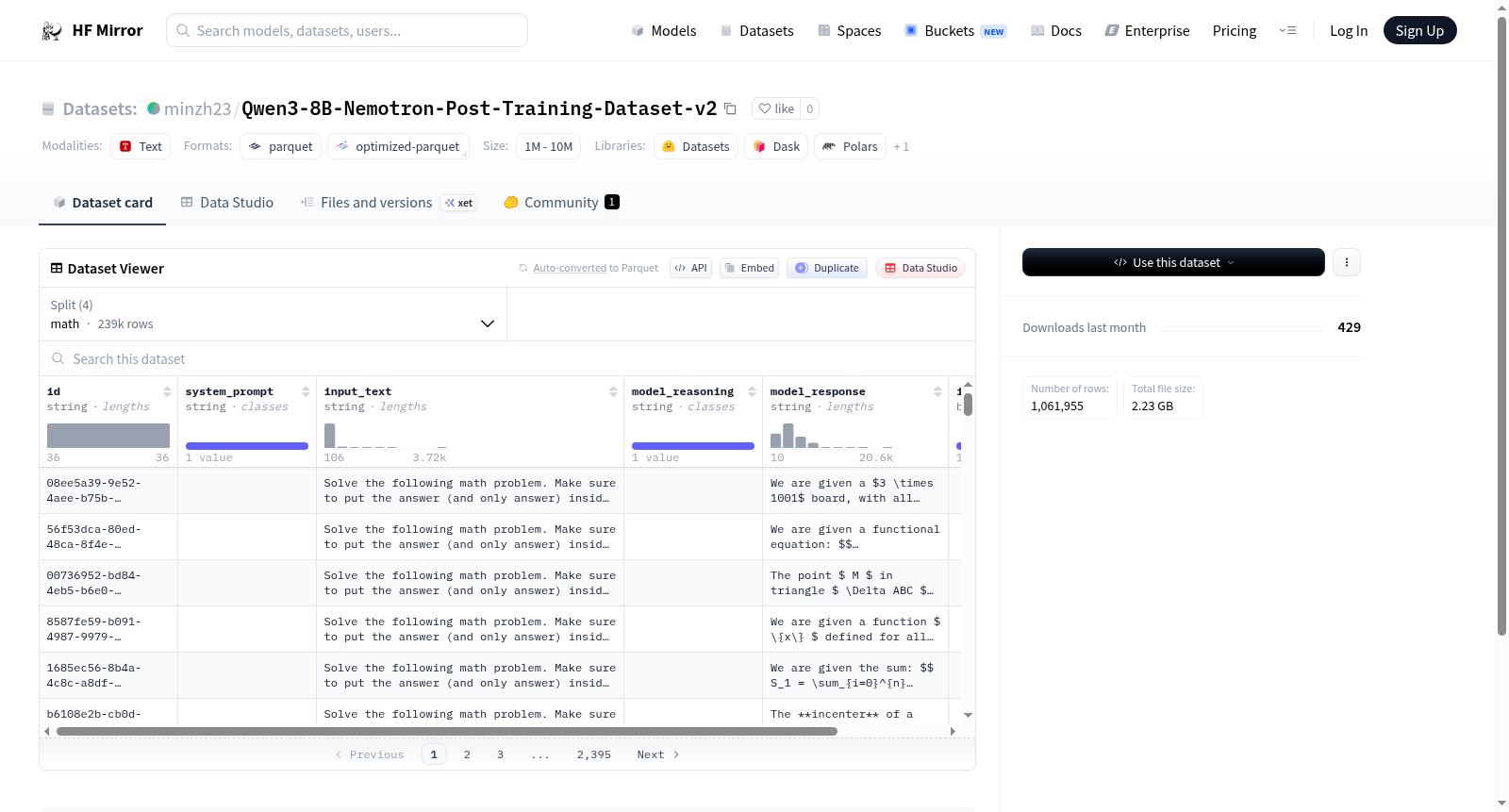Expand the Split selector showing math
The width and height of the screenshot is (1509, 812).
pyautogui.click(x=274, y=314)
